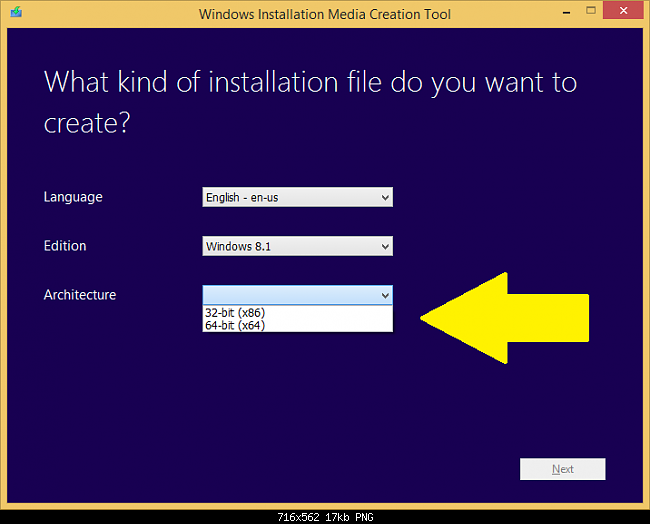This screenshot has width=650, height=524.
Task: Click the Architecture label text
Action: coord(80,295)
